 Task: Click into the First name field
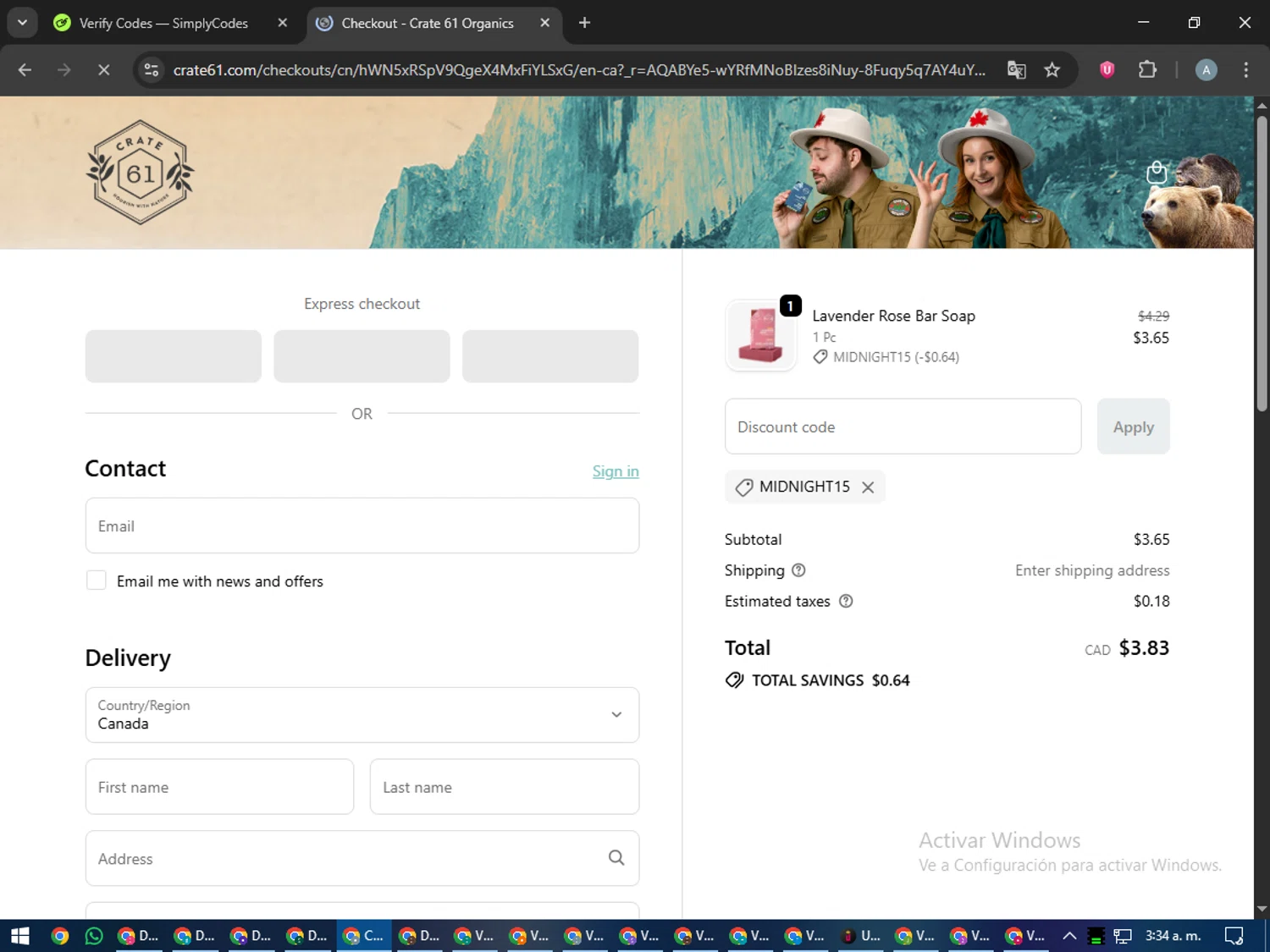click(x=219, y=787)
